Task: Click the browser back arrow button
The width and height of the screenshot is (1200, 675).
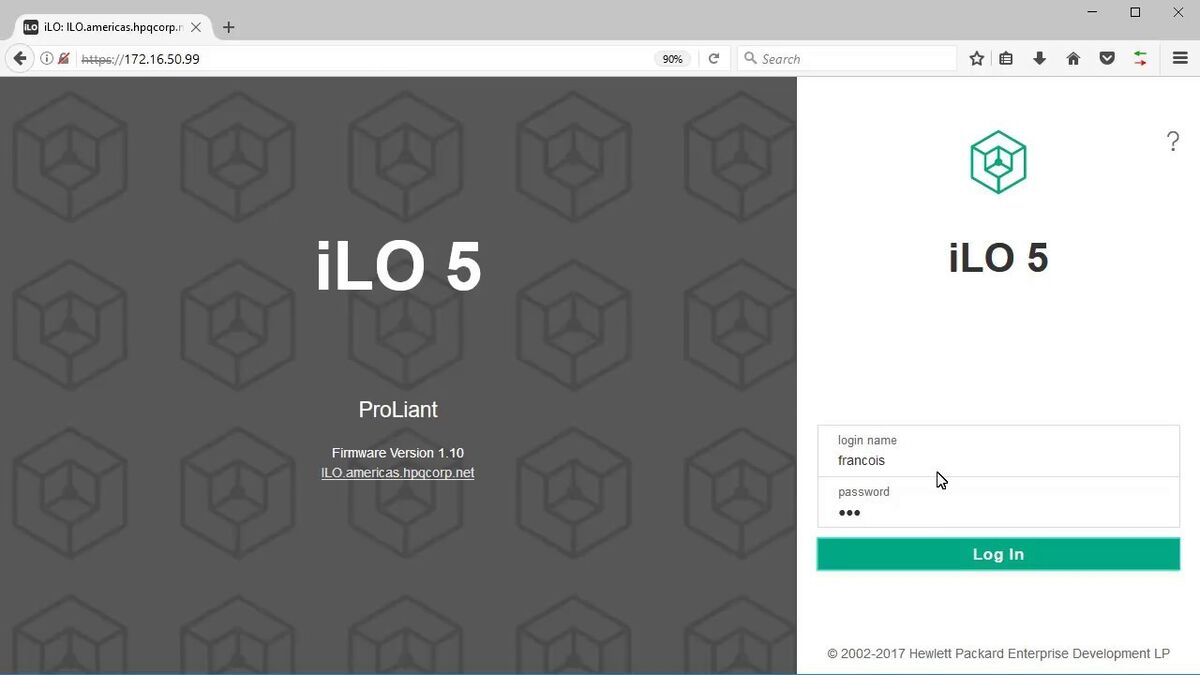Action: tap(19, 59)
